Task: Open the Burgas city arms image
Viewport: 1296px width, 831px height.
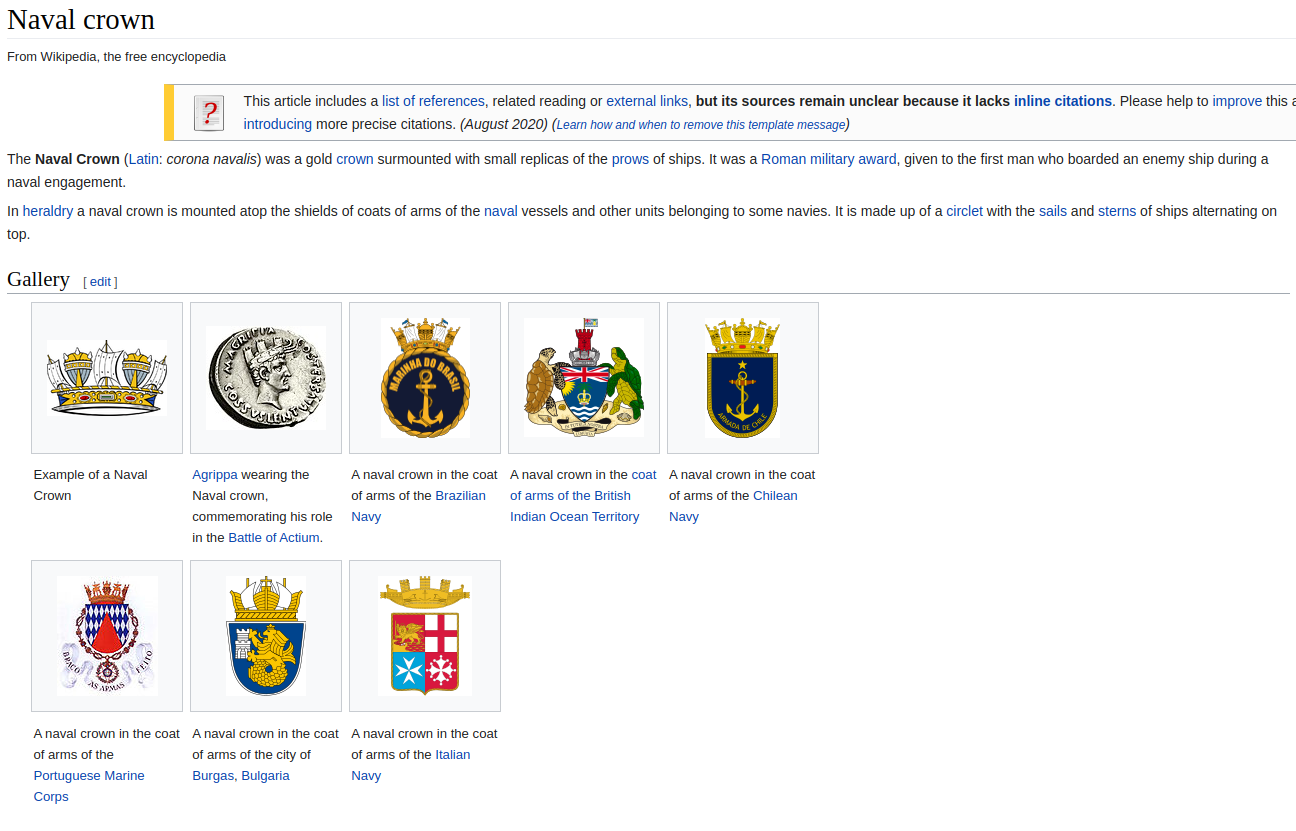Action: [266, 636]
